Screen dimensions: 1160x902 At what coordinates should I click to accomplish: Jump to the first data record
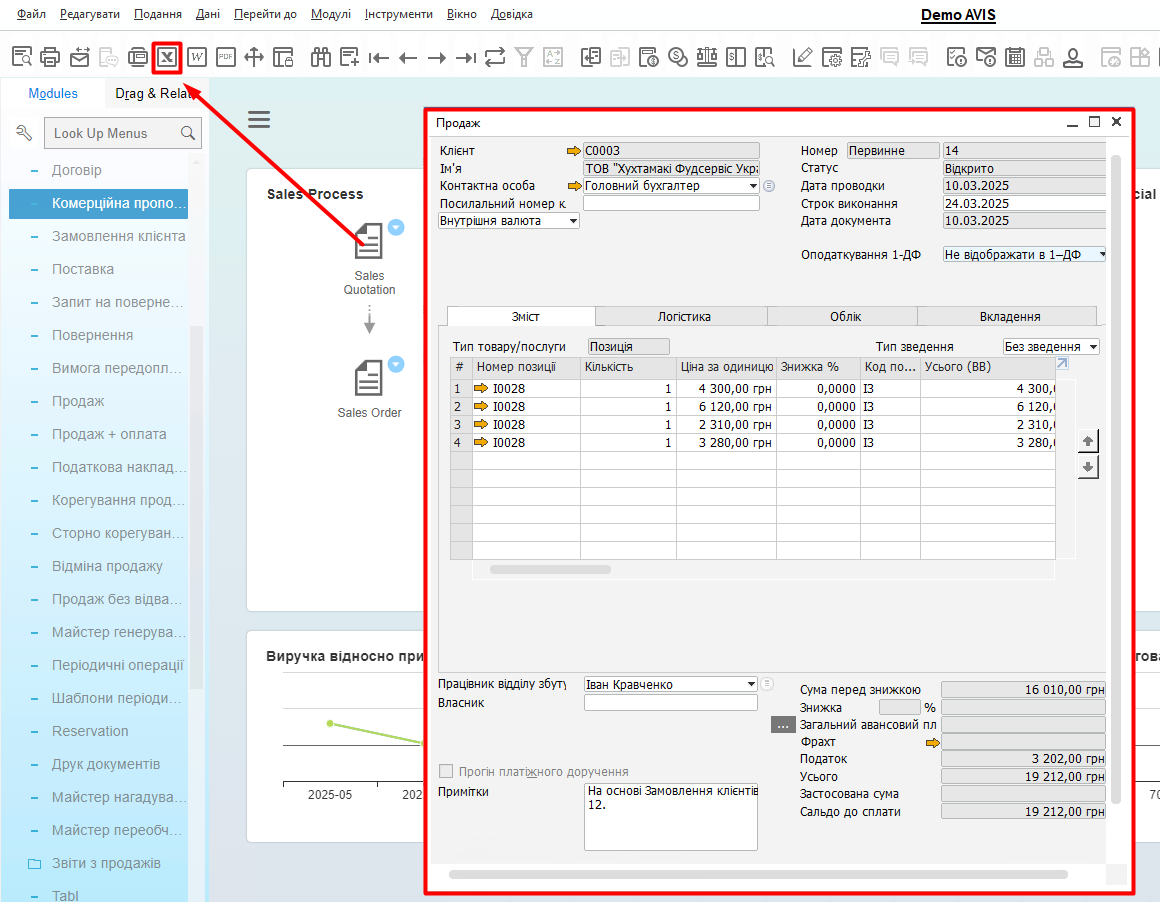point(378,57)
